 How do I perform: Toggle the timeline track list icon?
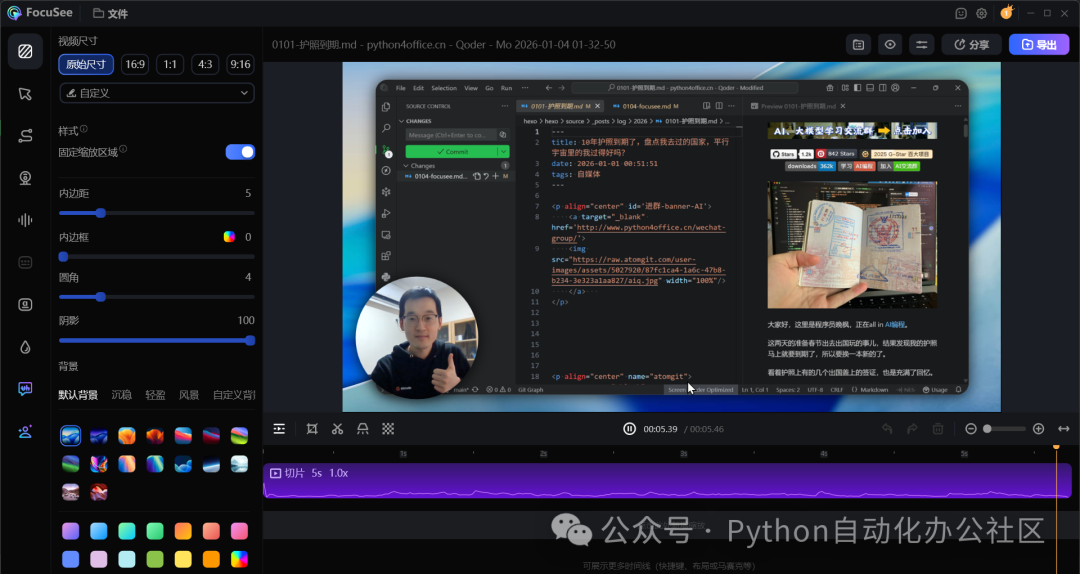tap(279, 429)
